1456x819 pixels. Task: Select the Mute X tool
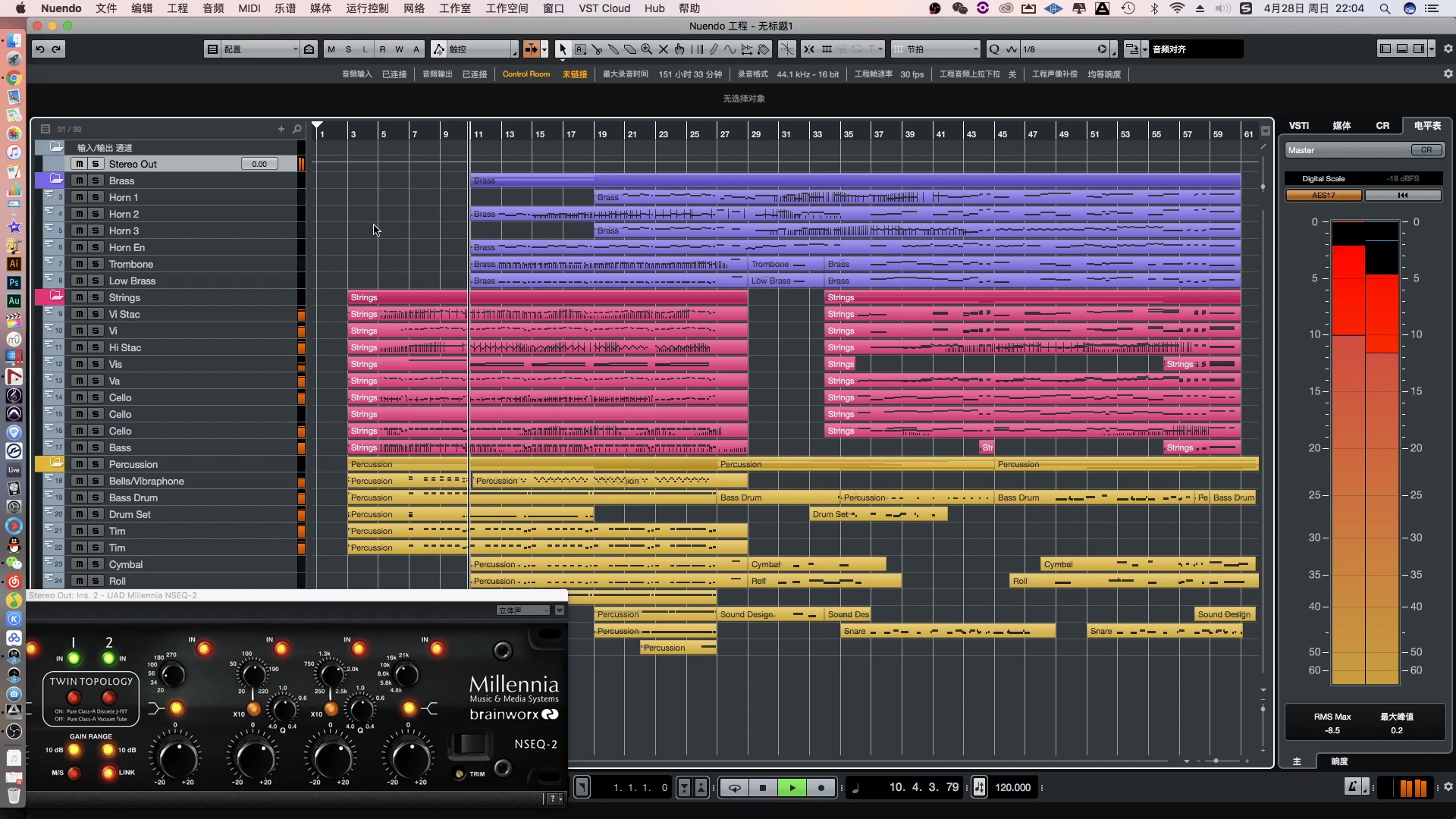[x=664, y=49]
